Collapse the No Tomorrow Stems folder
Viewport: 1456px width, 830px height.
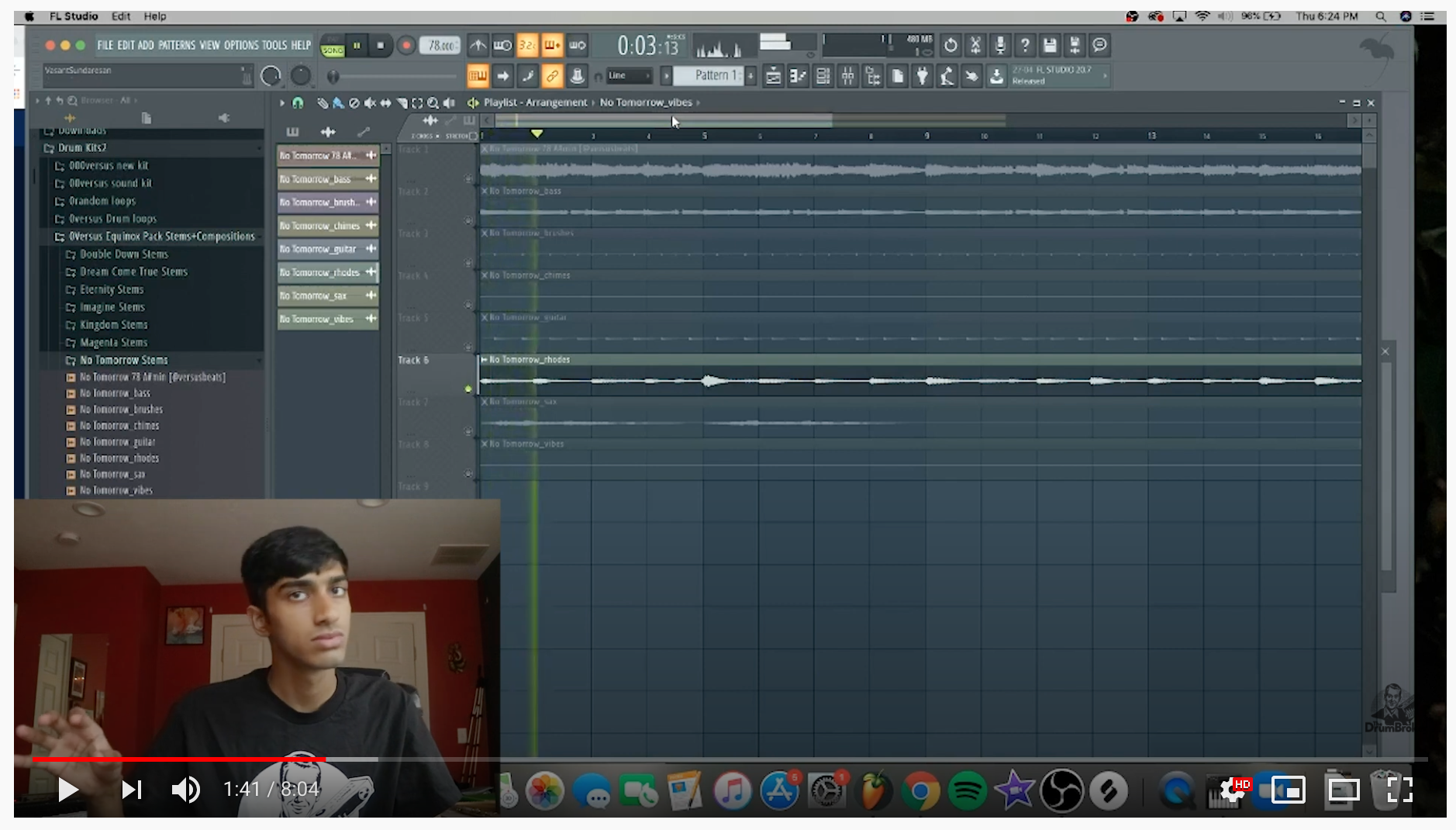click(123, 360)
